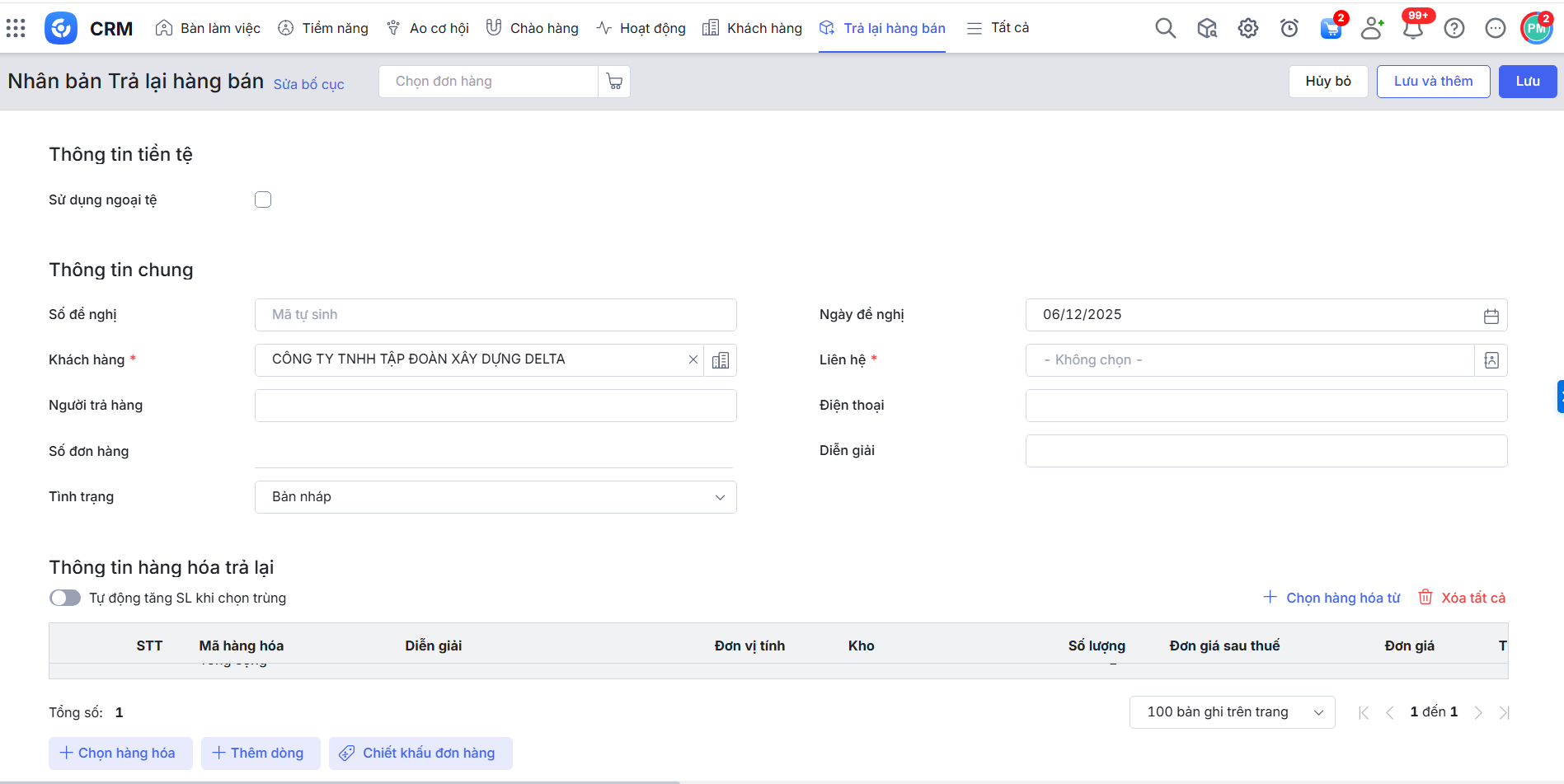The height and width of the screenshot is (784, 1564).
Task: Click the Lưu và thêm button
Action: click(1432, 82)
